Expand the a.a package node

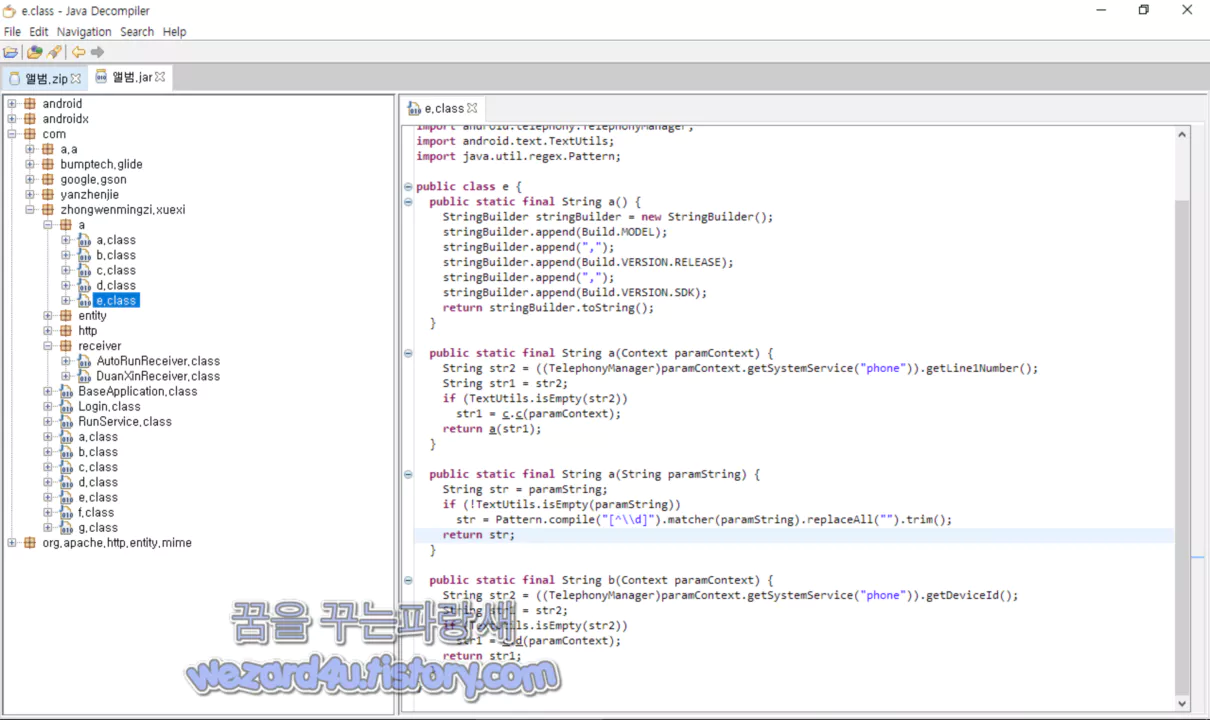point(30,149)
